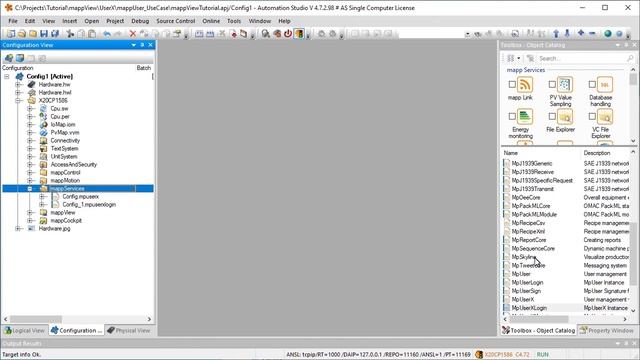Open the Online menu

tap(211, 21)
